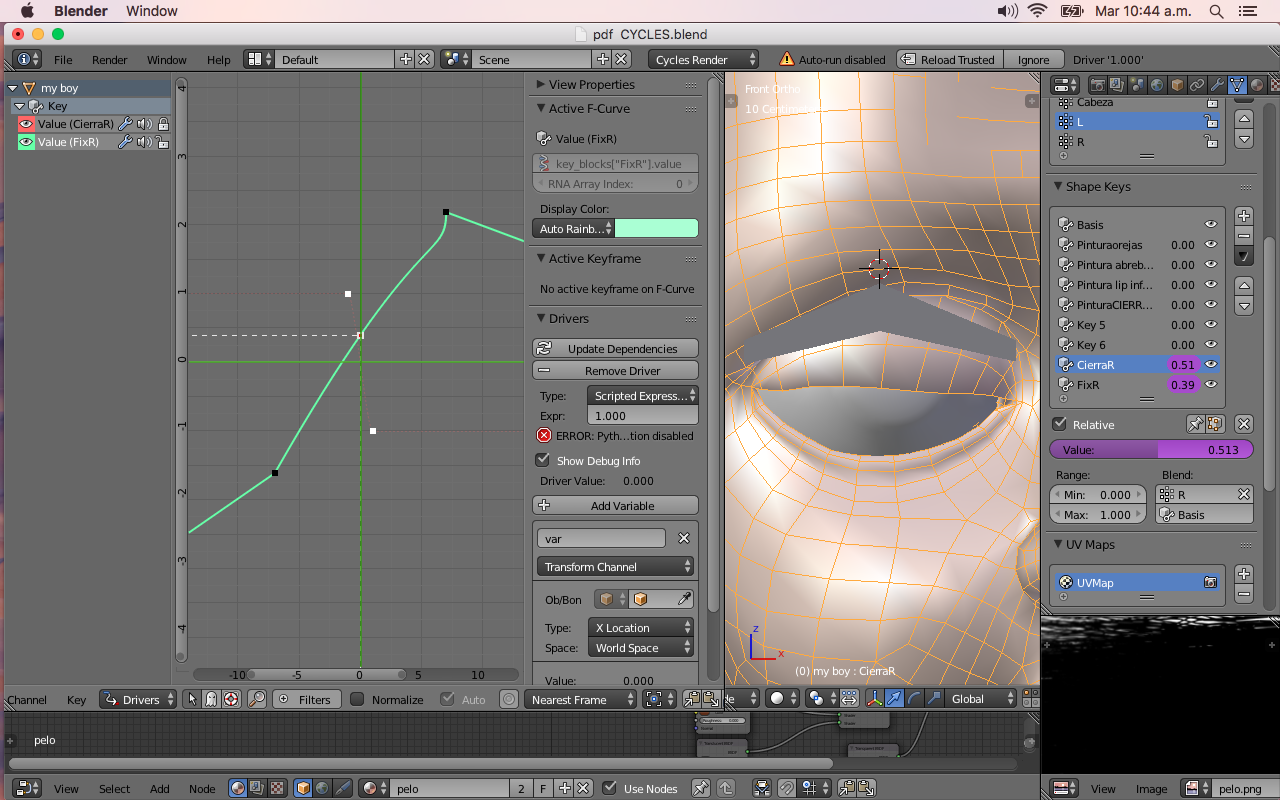Uncheck Show Debug Info
The height and width of the screenshot is (800, 1280).
pos(543,460)
